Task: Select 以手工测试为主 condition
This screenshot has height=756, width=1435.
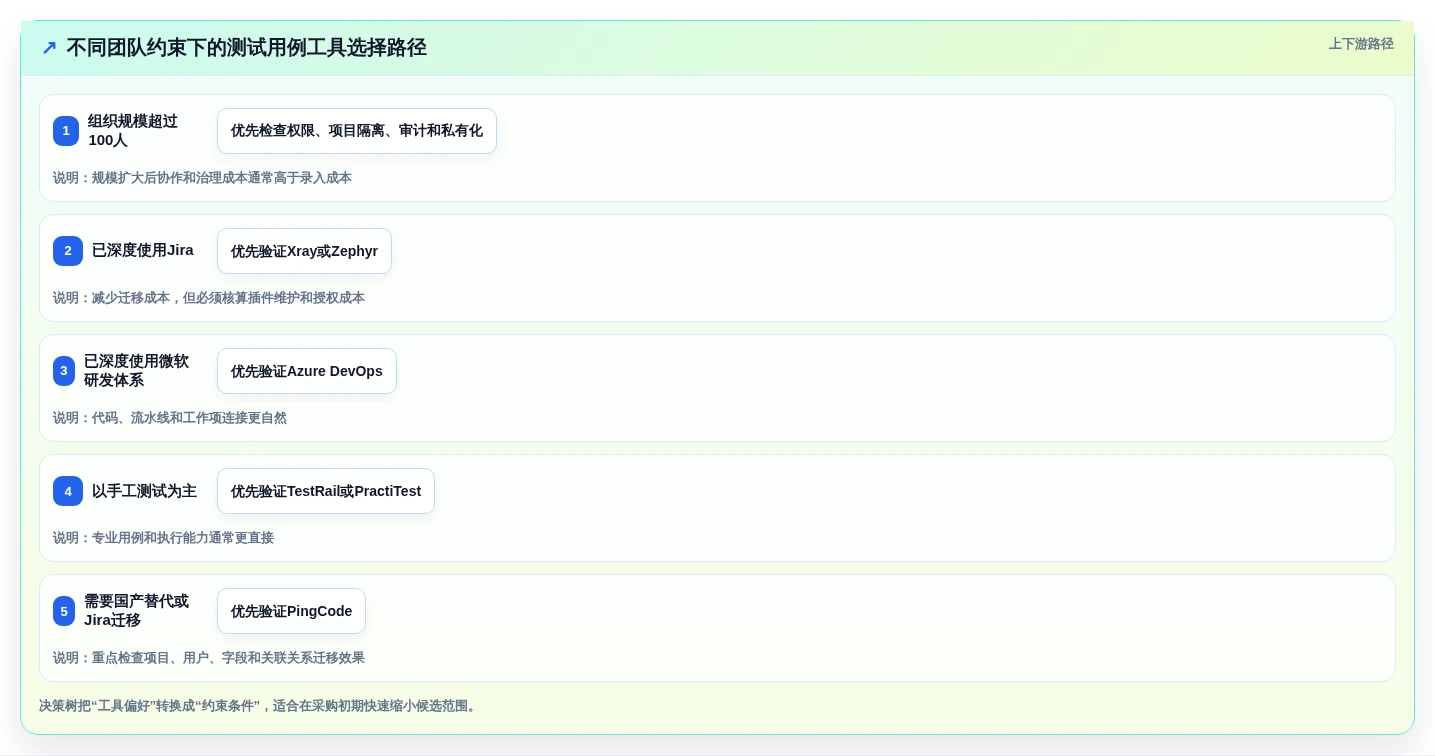Action: (x=144, y=491)
